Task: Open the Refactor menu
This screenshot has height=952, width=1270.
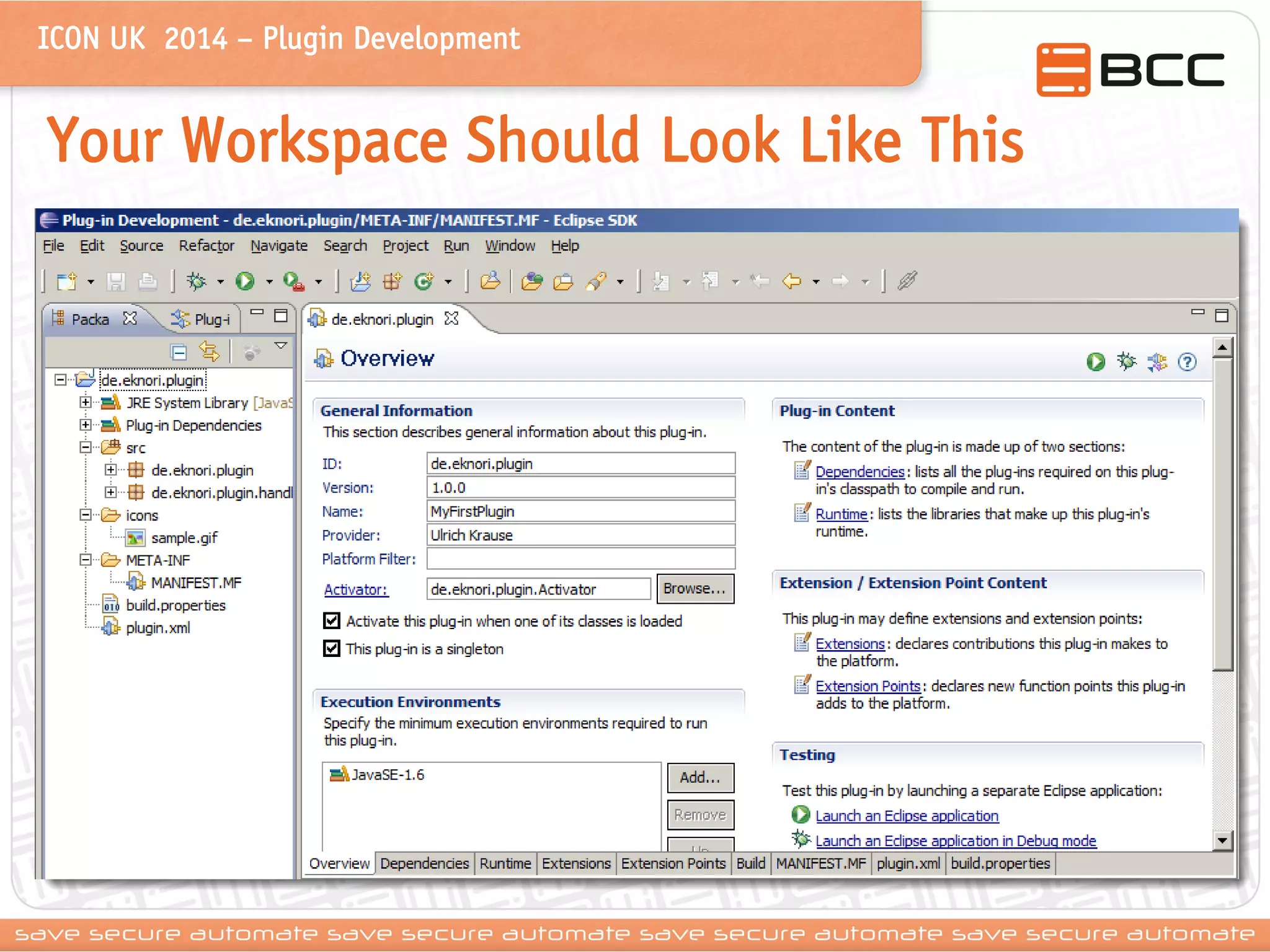Action: pyautogui.click(x=206, y=246)
